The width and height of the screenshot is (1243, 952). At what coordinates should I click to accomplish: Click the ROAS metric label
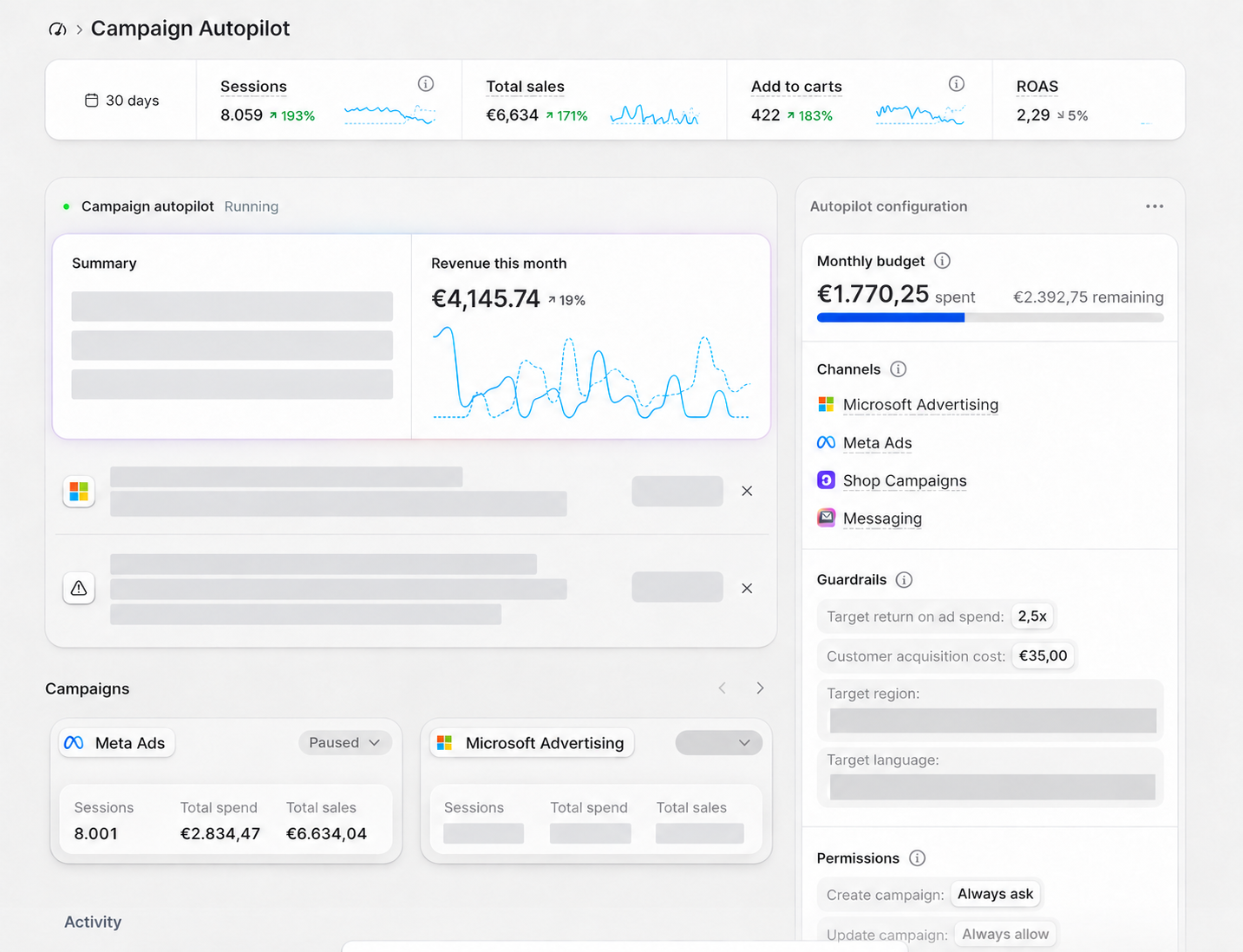[x=1037, y=87]
